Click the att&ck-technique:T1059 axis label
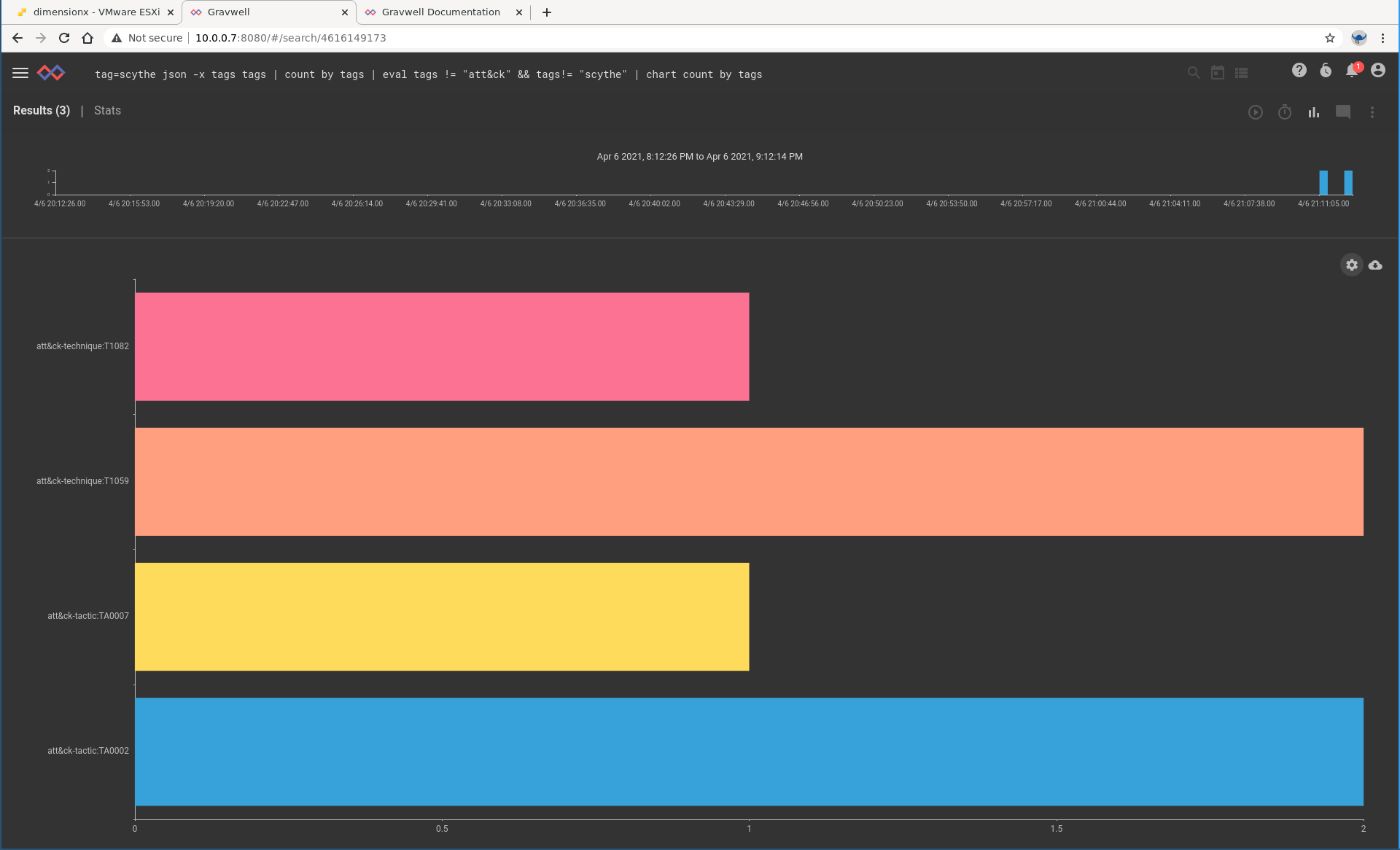The height and width of the screenshot is (850, 1400). pyautogui.click(x=82, y=481)
